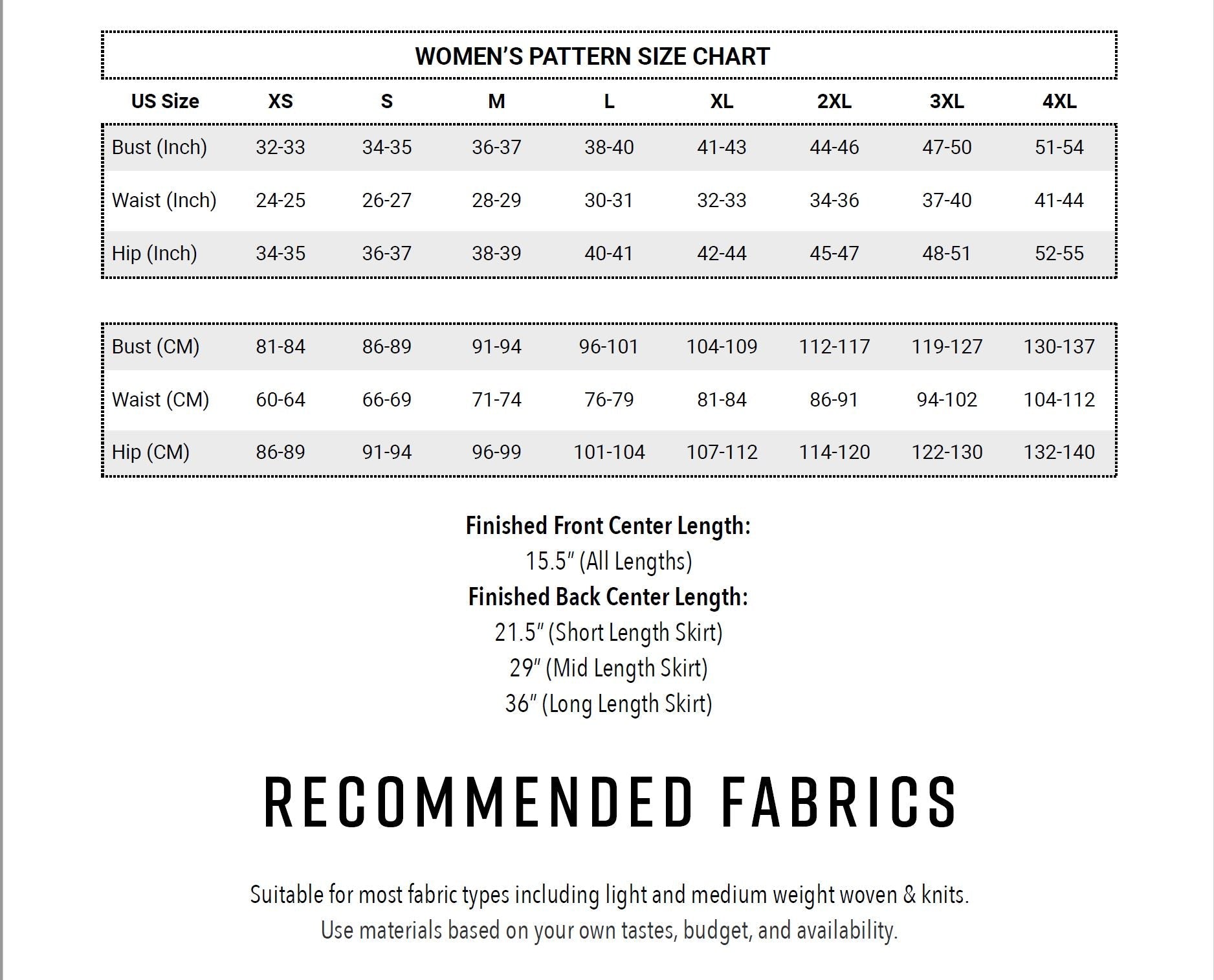Select the 36-37 bust value for M
Viewport: 1214px width, 980px height.
tap(496, 148)
